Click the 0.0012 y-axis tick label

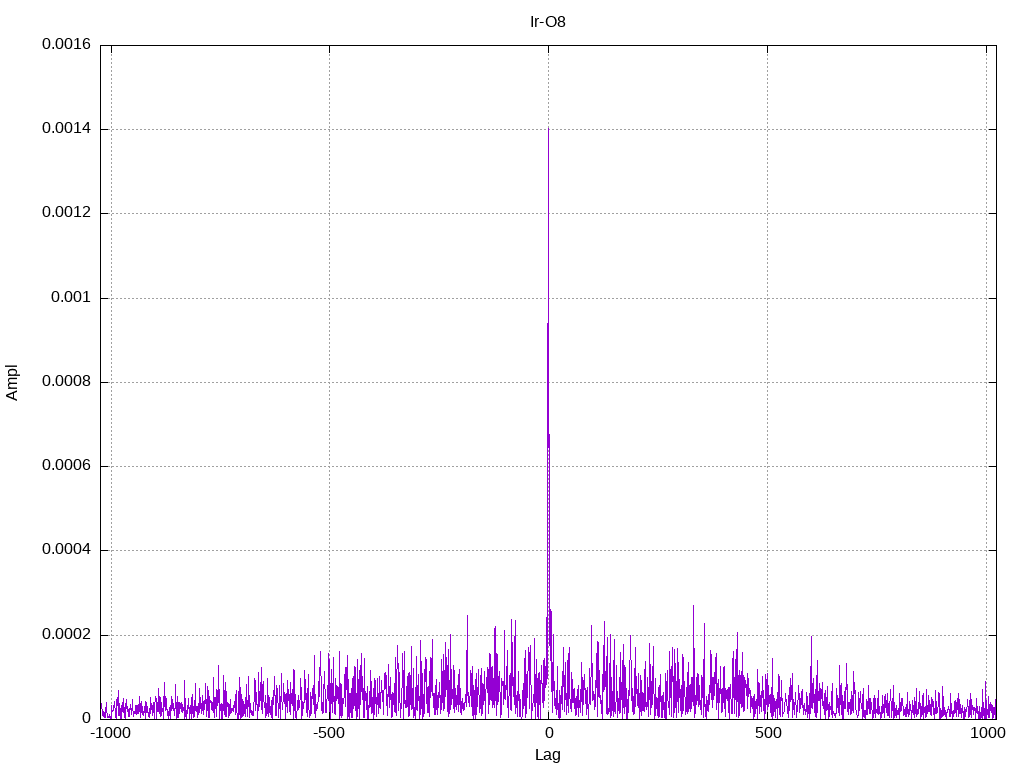pos(67,213)
